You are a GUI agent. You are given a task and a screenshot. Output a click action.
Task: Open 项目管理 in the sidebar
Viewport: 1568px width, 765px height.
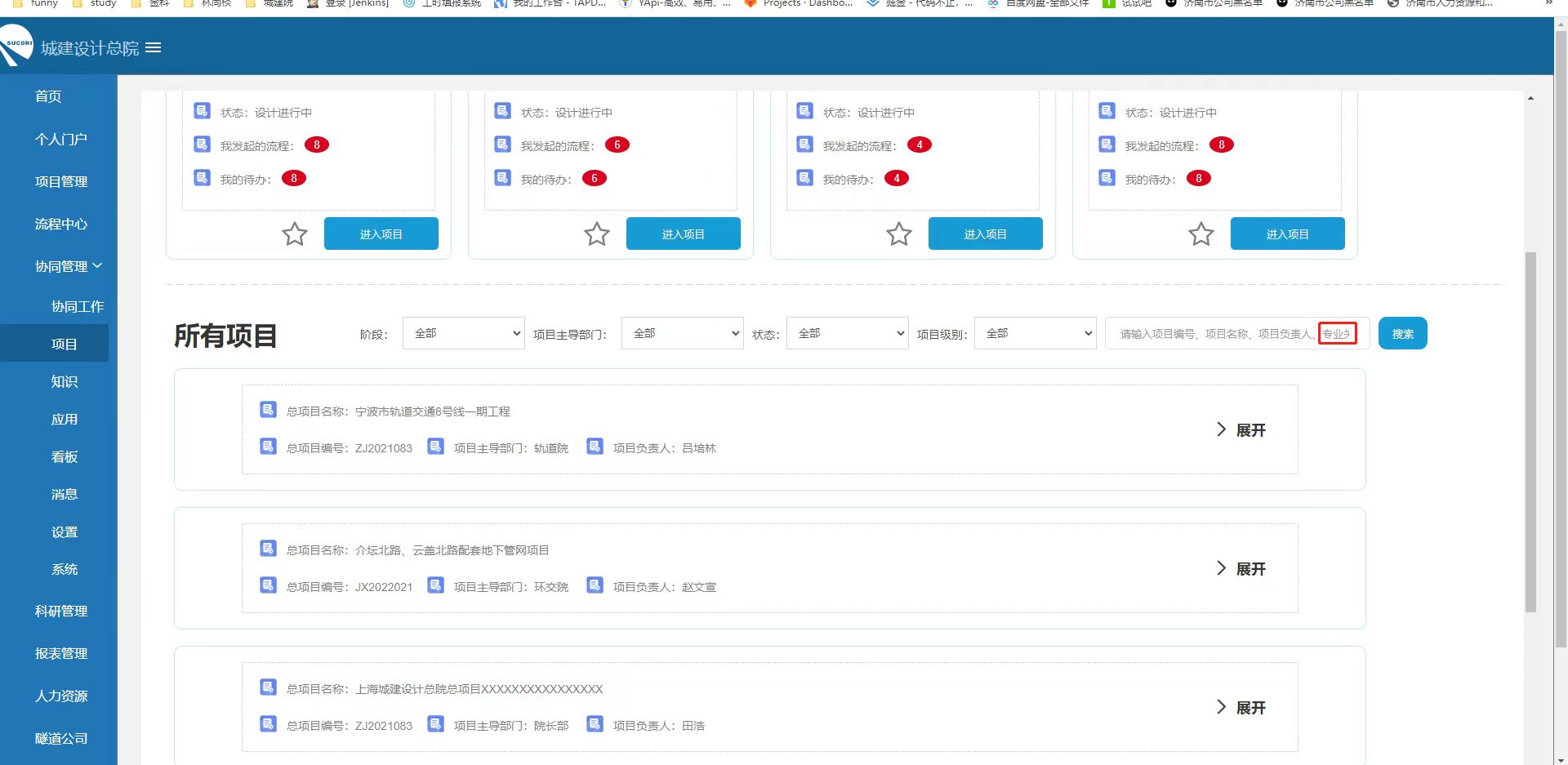pyautogui.click(x=60, y=181)
